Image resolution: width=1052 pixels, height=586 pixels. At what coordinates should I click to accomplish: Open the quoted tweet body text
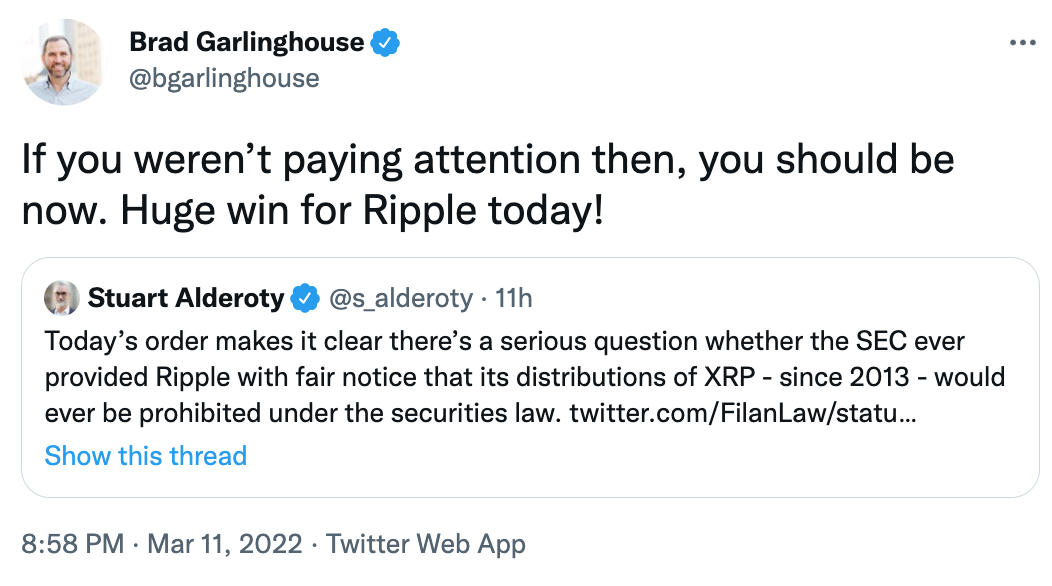click(525, 377)
